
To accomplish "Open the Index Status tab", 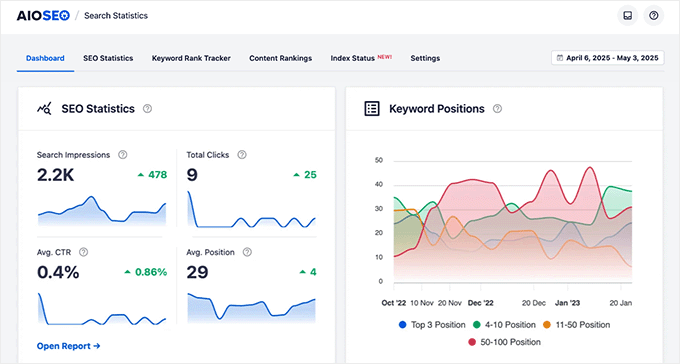I will click(353, 58).
